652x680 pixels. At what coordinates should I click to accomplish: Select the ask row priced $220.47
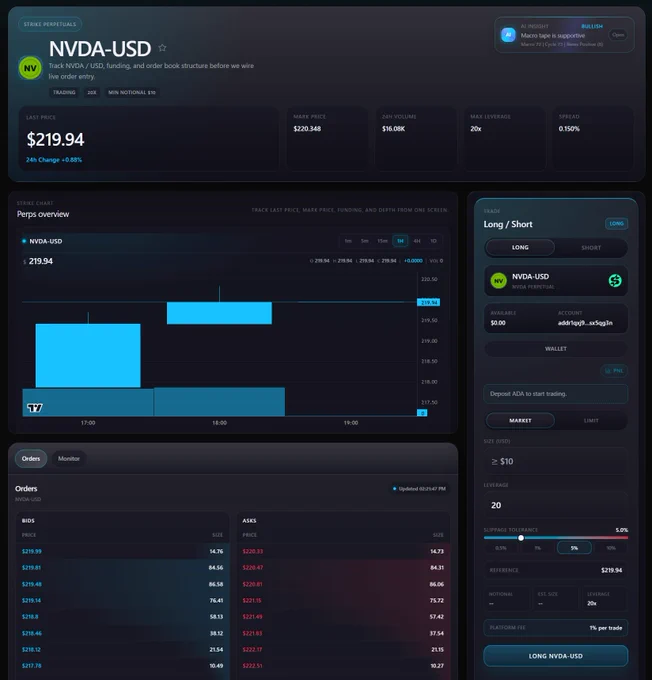coord(343,567)
